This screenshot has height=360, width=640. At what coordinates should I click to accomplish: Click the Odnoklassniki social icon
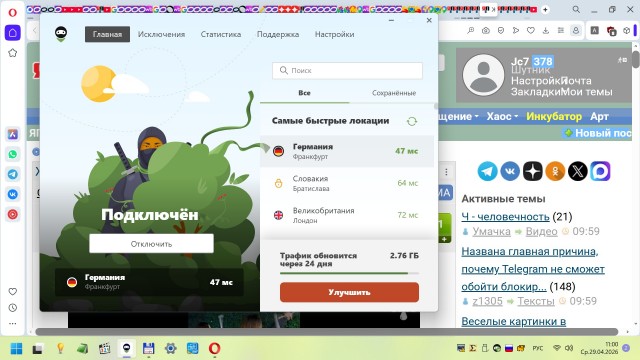pyautogui.click(x=555, y=171)
